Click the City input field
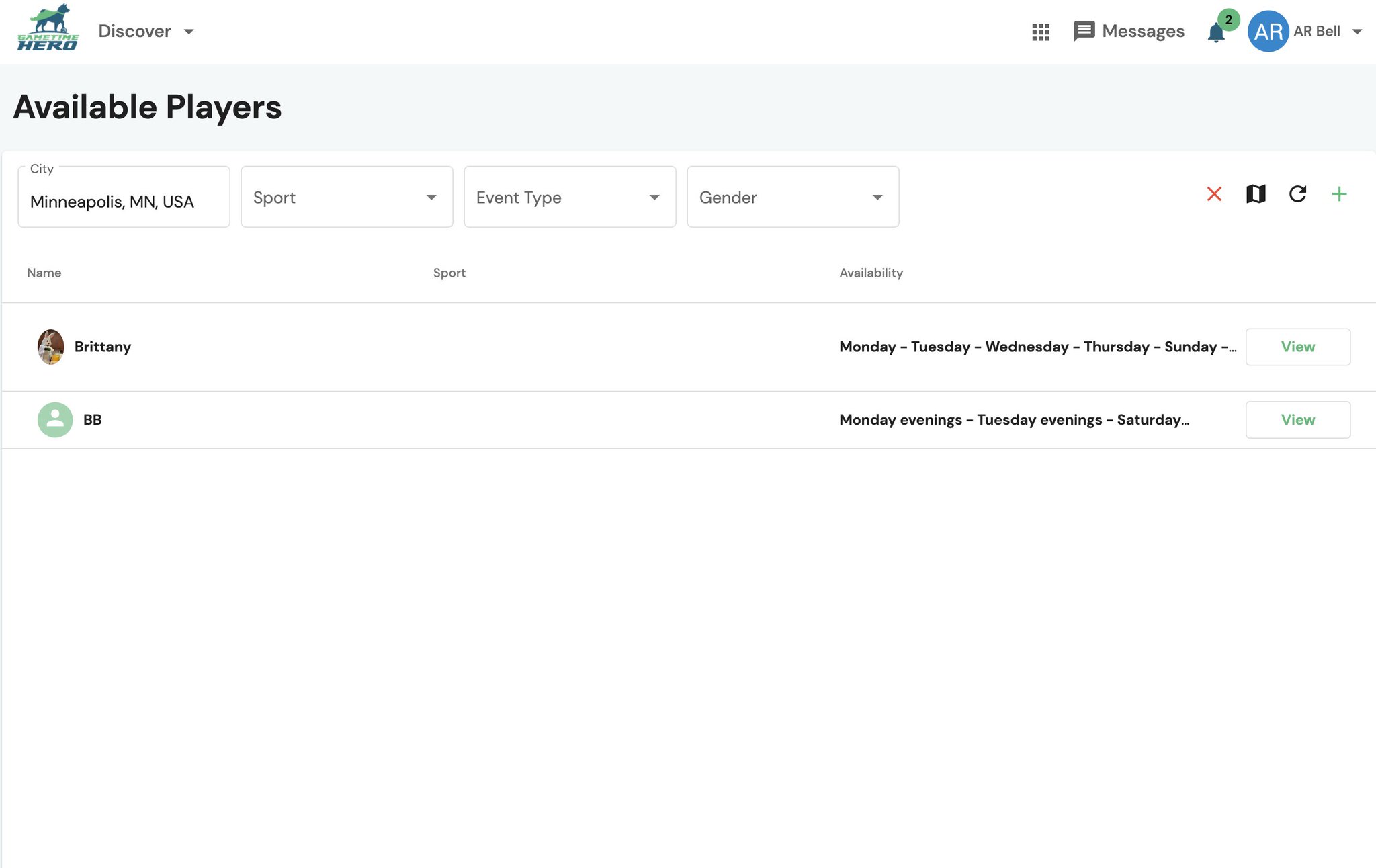Image resolution: width=1376 pixels, height=868 pixels. 124,201
